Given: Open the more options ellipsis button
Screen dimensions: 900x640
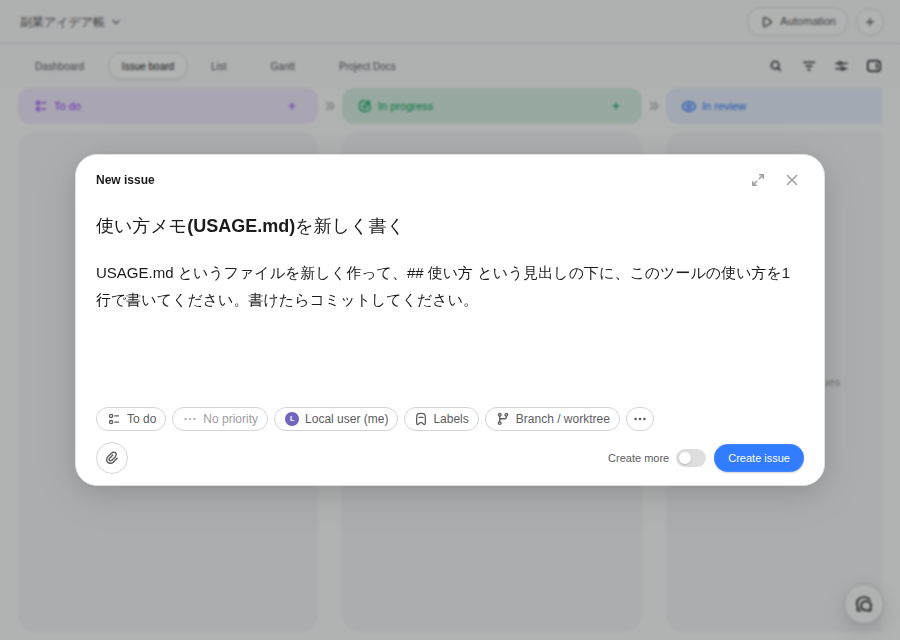Looking at the screenshot, I should coord(639,419).
